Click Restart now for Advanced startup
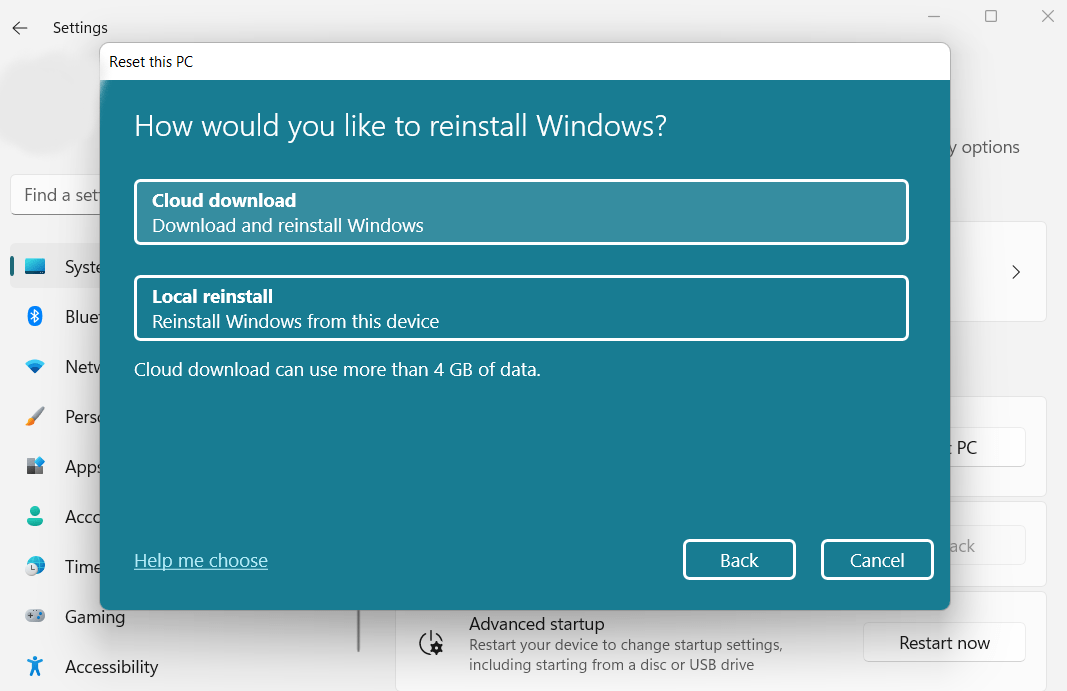The image size is (1067, 691). (x=944, y=643)
